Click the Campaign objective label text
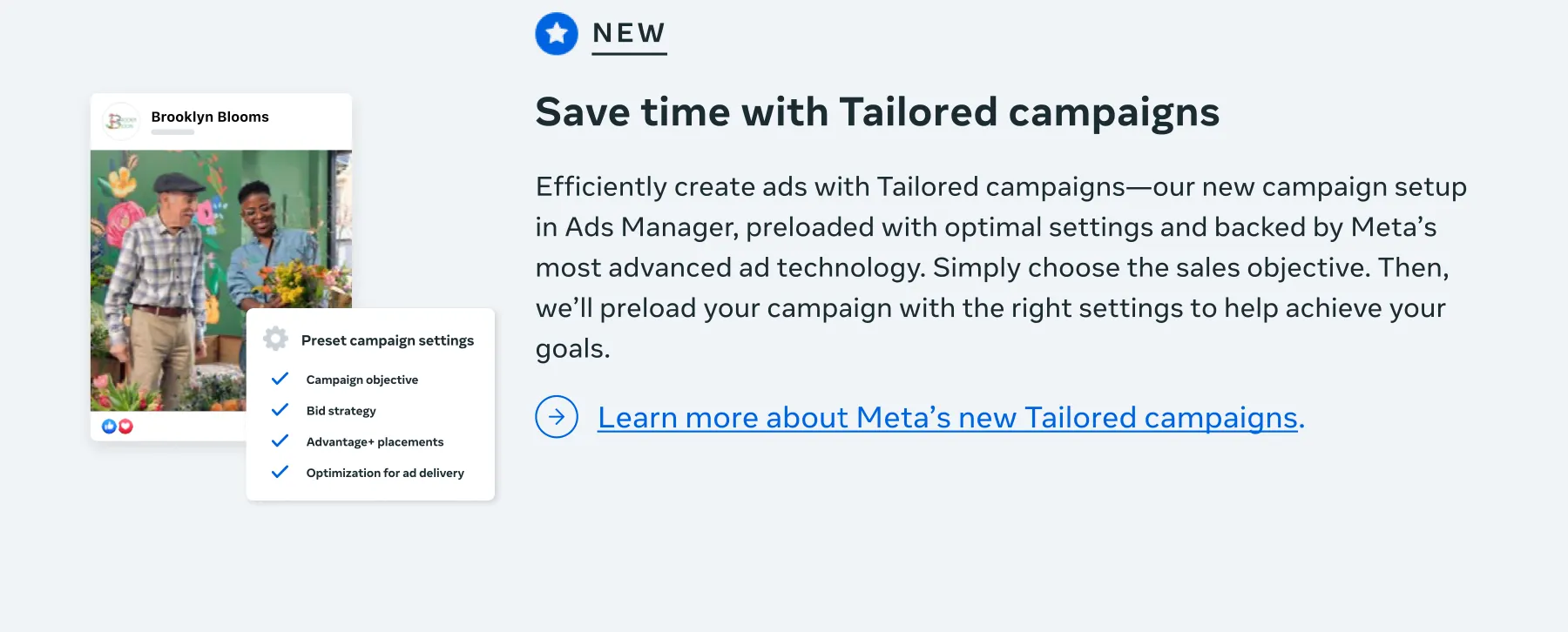 tap(362, 380)
